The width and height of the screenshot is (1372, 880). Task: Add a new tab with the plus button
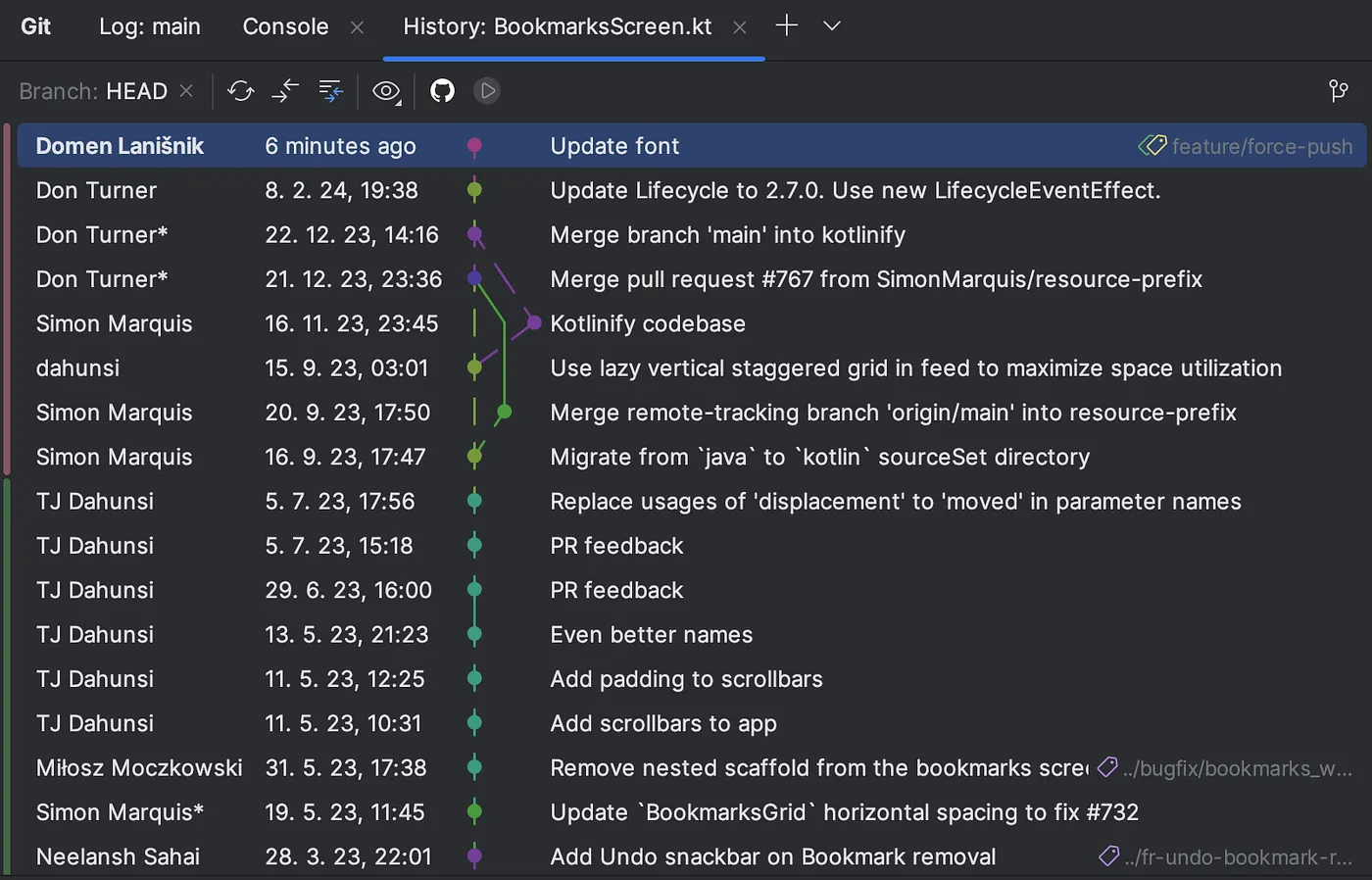(x=786, y=26)
